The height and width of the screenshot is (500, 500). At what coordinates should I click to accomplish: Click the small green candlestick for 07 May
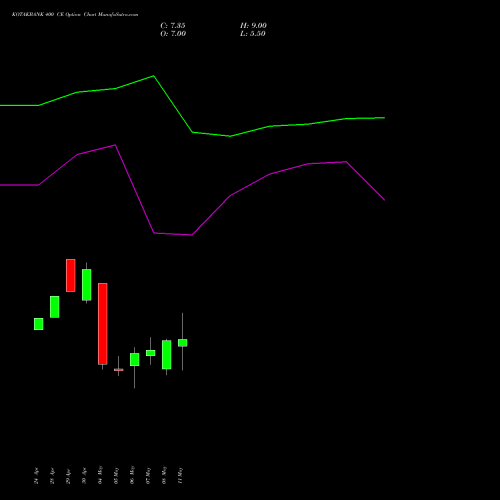tap(151, 353)
